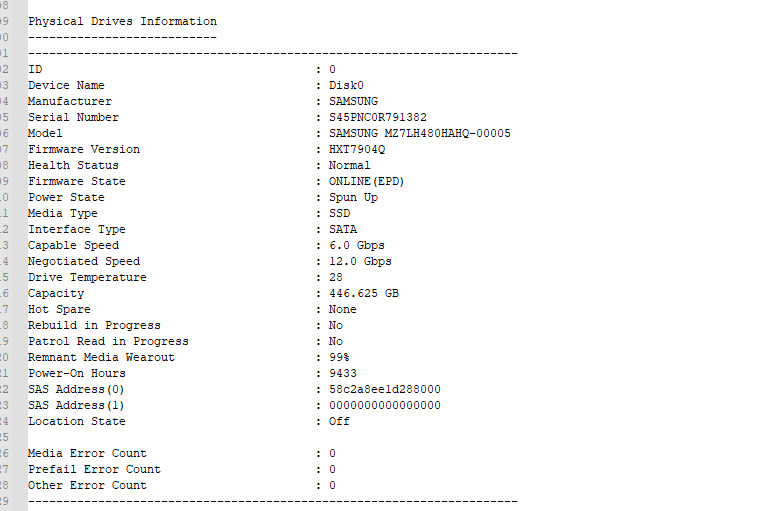Select the model value SAMSUNG MZ7LH480HAHQ-00005
Viewport: 758px width, 511px height.
pos(419,133)
